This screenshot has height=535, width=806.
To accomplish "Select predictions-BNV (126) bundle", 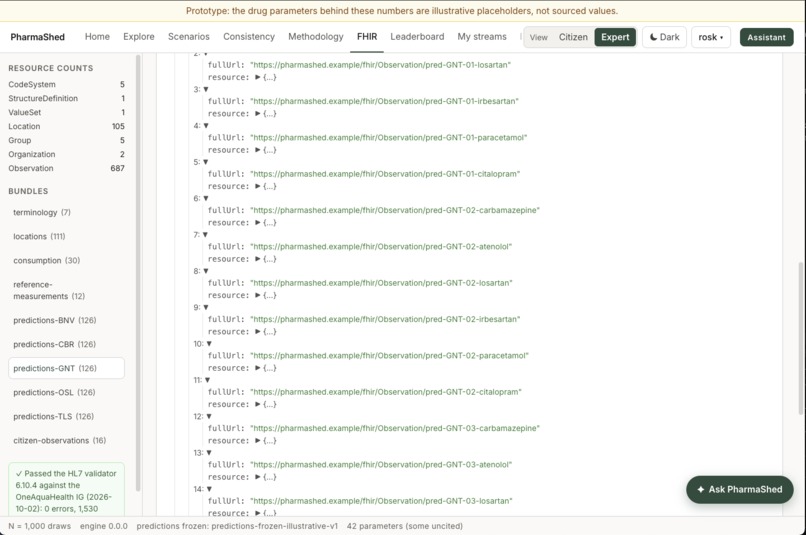I will 66,320.
